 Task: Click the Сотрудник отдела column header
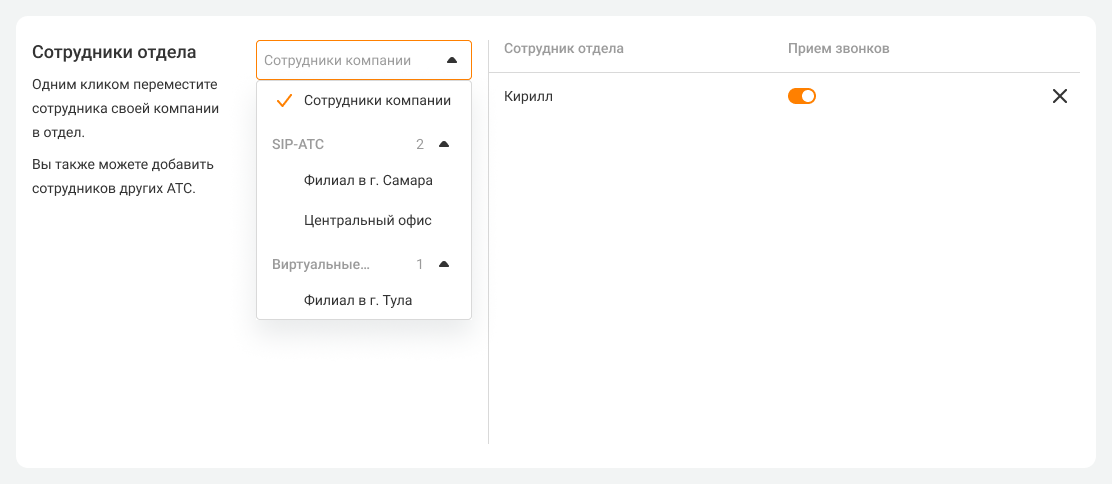(x=564, y=48)
